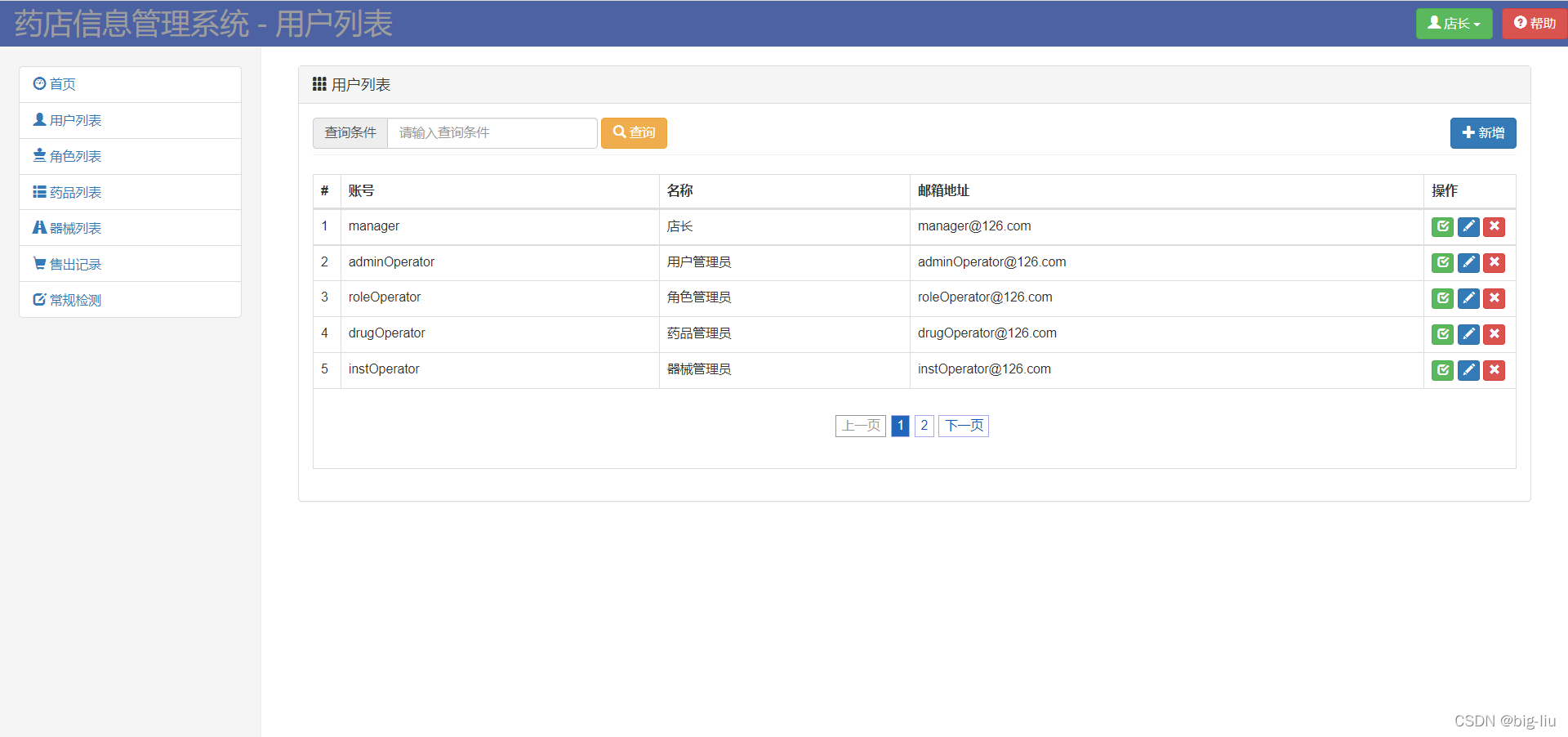Click the roleOperator@126.com email cell
The width and height of the screenshot is (1568, 737).
pyautogui.click(x=1166, y=297)
